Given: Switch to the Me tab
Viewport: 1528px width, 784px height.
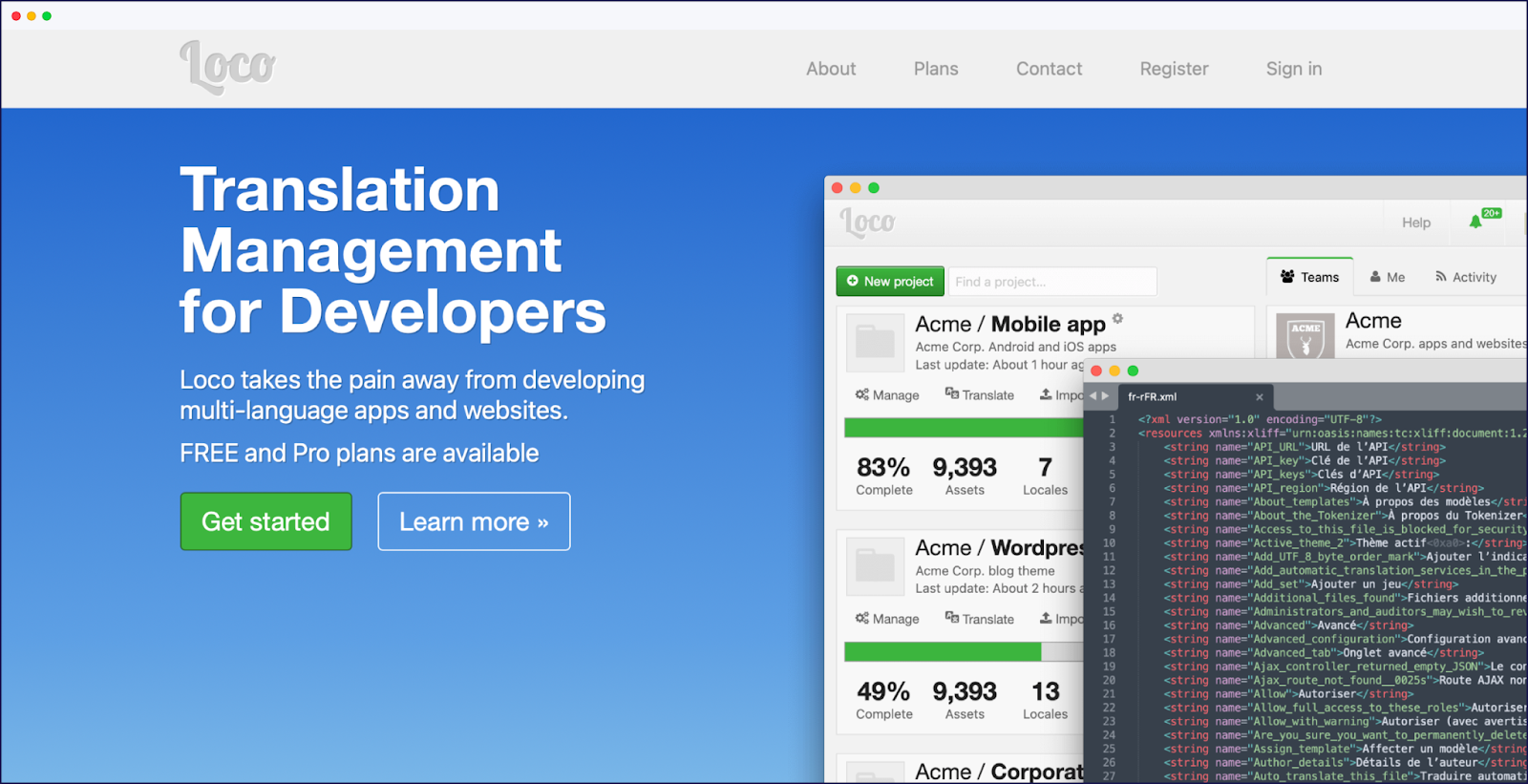Looking at the screenshot, I should pos(1388,277).
